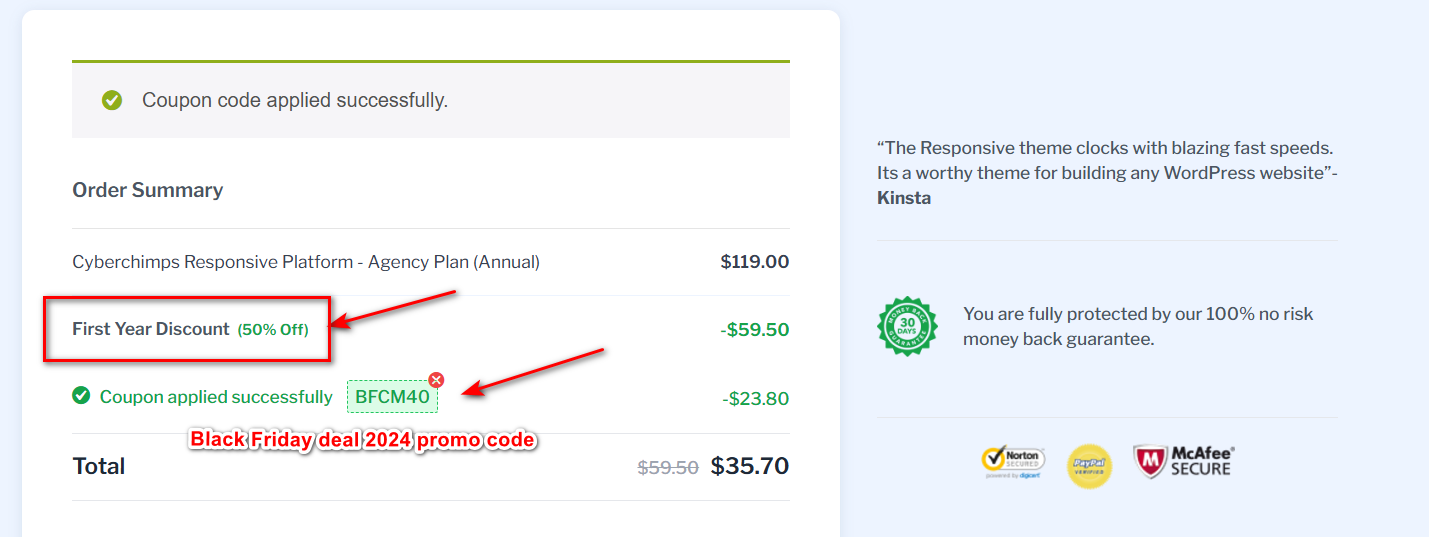Remove the BFCM40 coupon with red X
The height and width of the screenshot is (537, 1429).
point(436,380)
